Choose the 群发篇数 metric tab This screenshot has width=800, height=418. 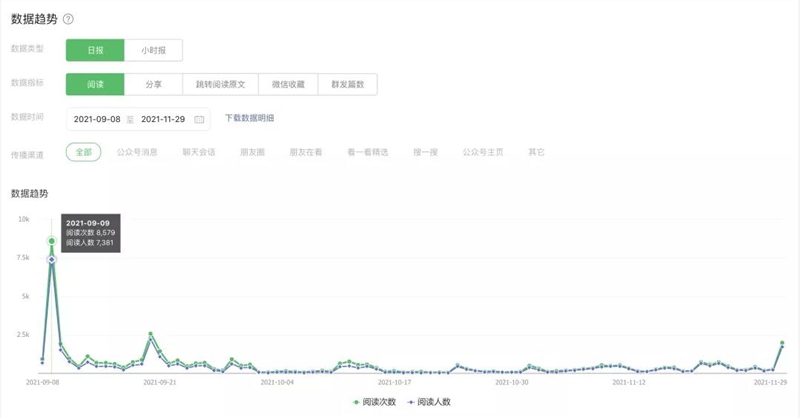coord(347,84)
